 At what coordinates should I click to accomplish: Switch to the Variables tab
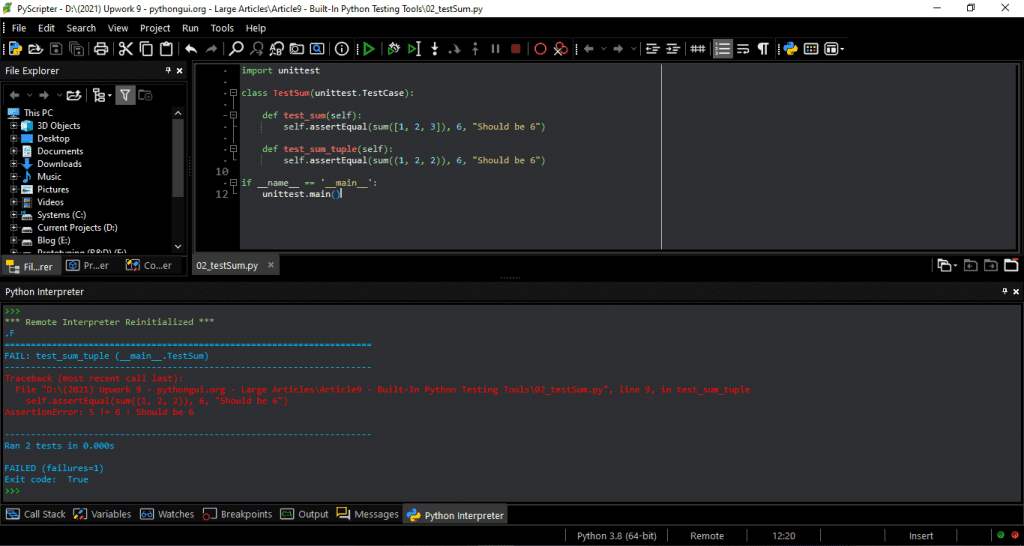pyautogui.click(x=103, y=514)
